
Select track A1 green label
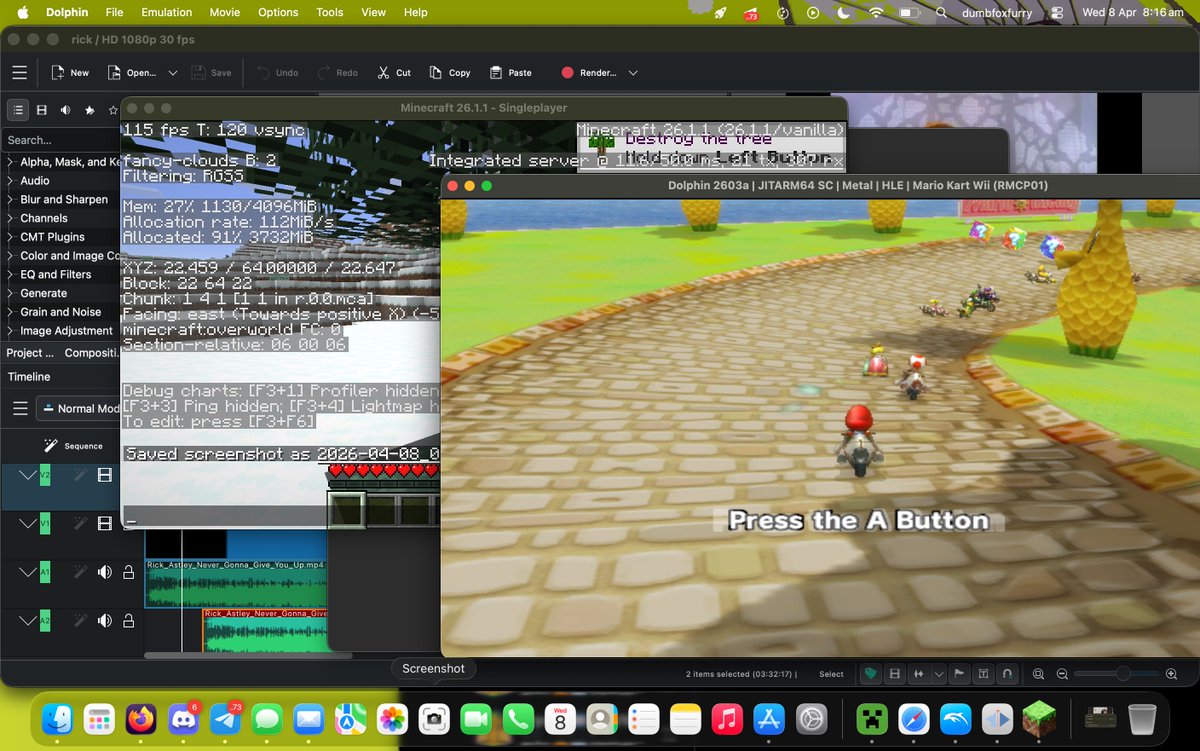(45, 572)
